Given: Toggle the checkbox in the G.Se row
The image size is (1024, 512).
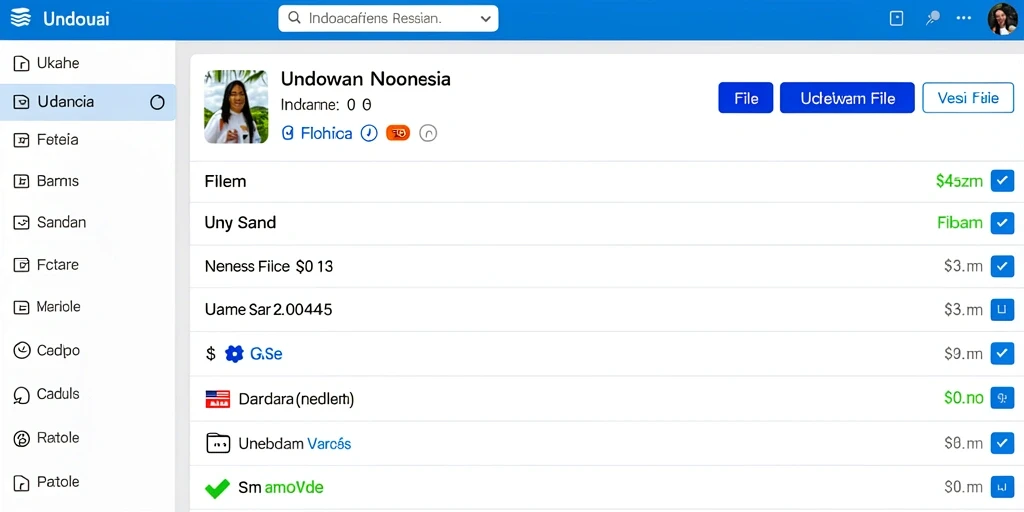Looking at the screenshot, I should coord(1002,353).
